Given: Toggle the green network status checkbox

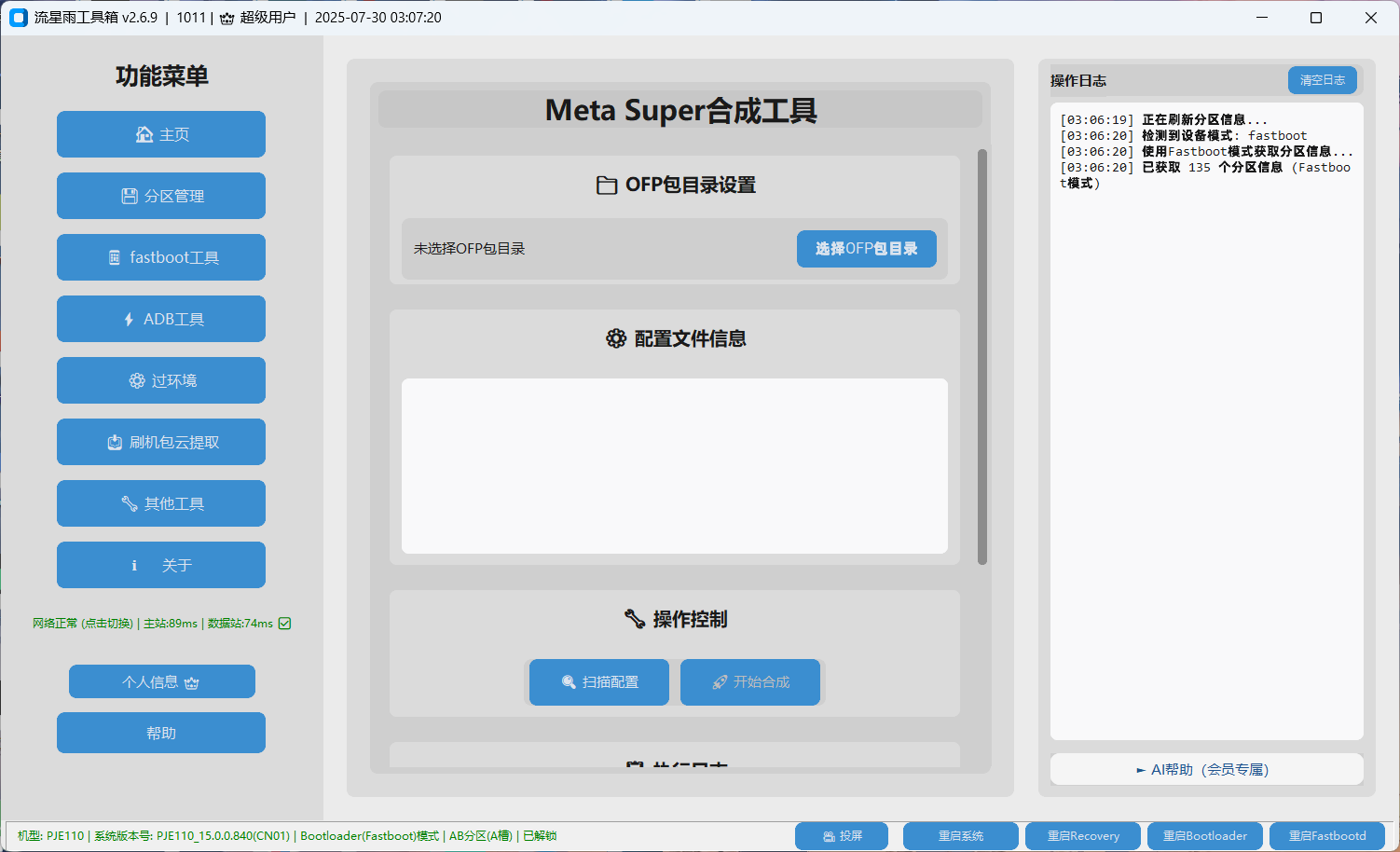Looking at the screenshot, I should click(x=284, y=623).
